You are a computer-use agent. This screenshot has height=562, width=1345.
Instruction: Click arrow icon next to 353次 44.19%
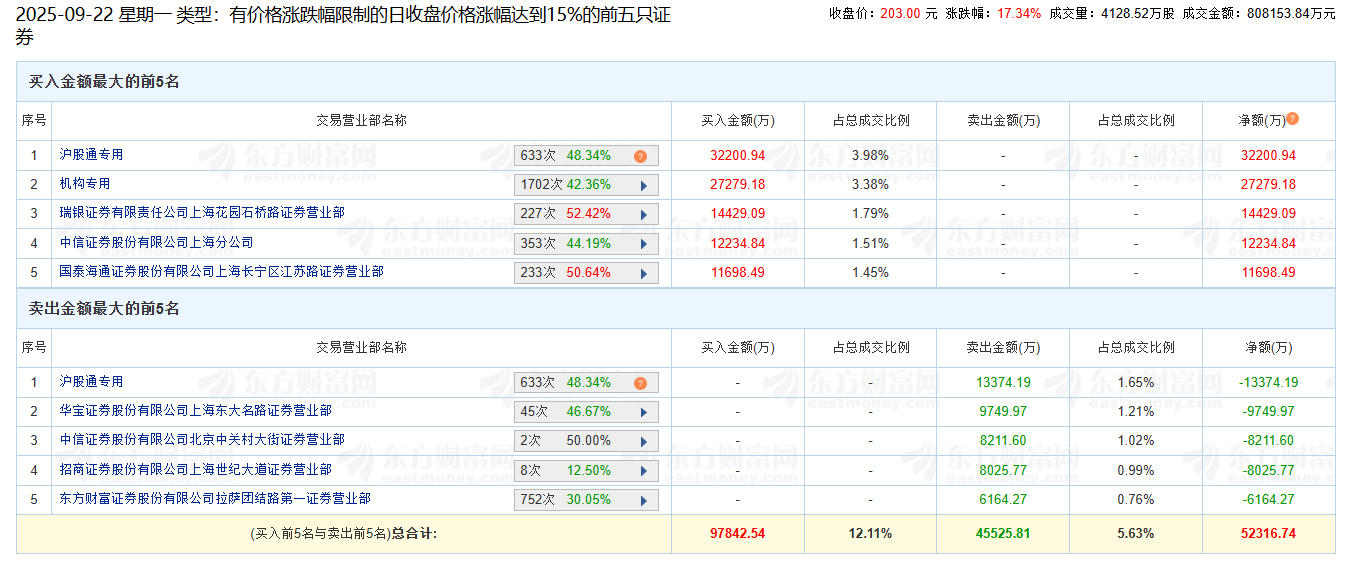coord(643,243)
